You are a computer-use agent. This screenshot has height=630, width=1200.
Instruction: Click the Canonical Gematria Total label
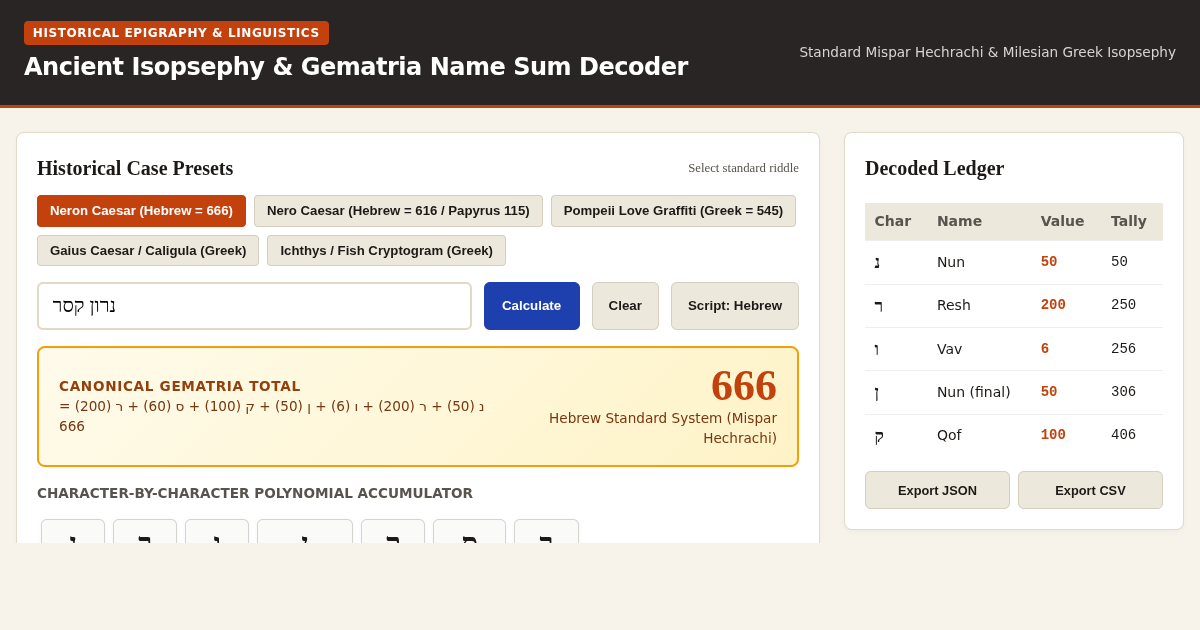click(180, 386)
